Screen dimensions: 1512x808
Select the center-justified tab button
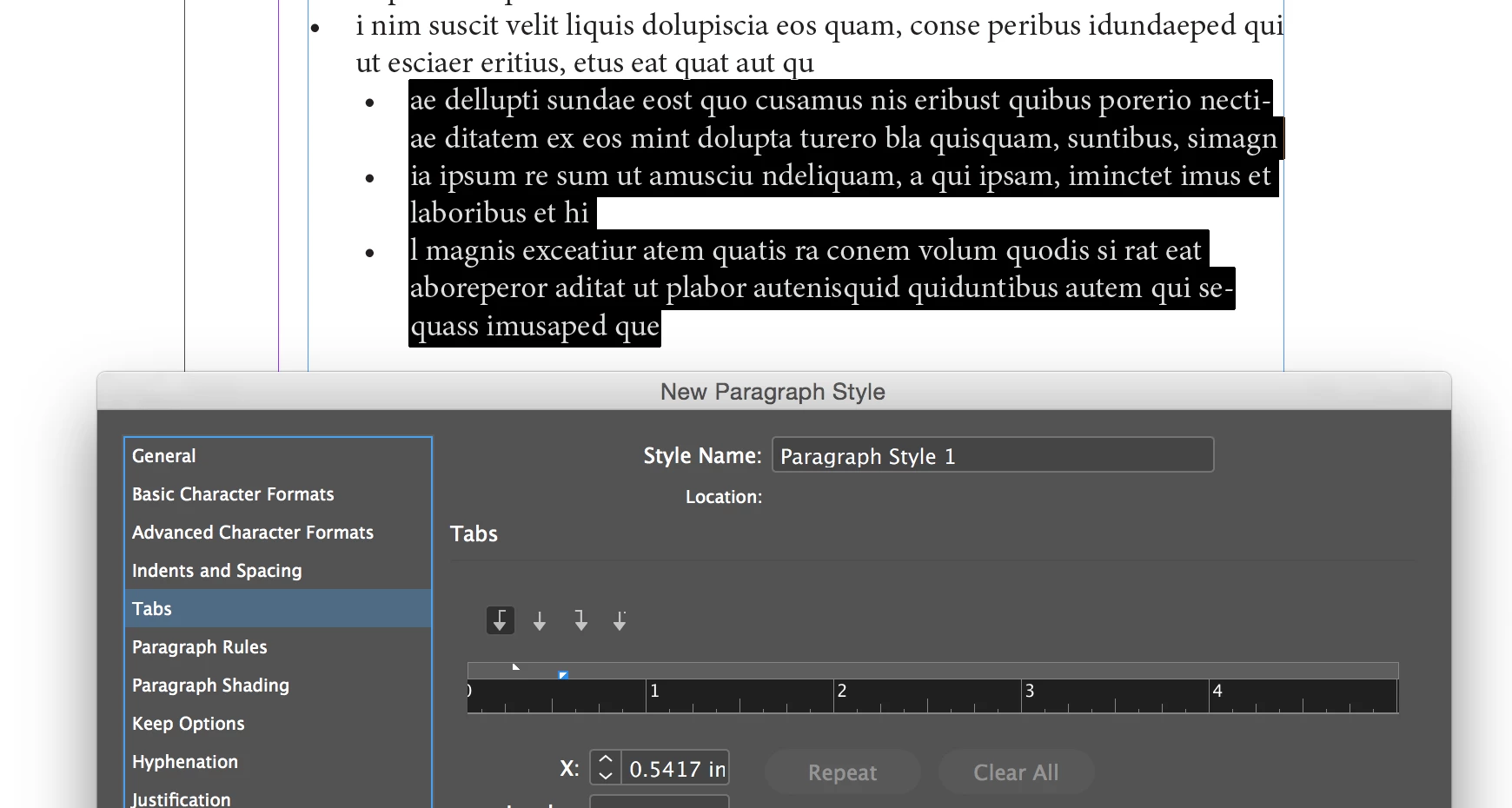click(540, 620)
